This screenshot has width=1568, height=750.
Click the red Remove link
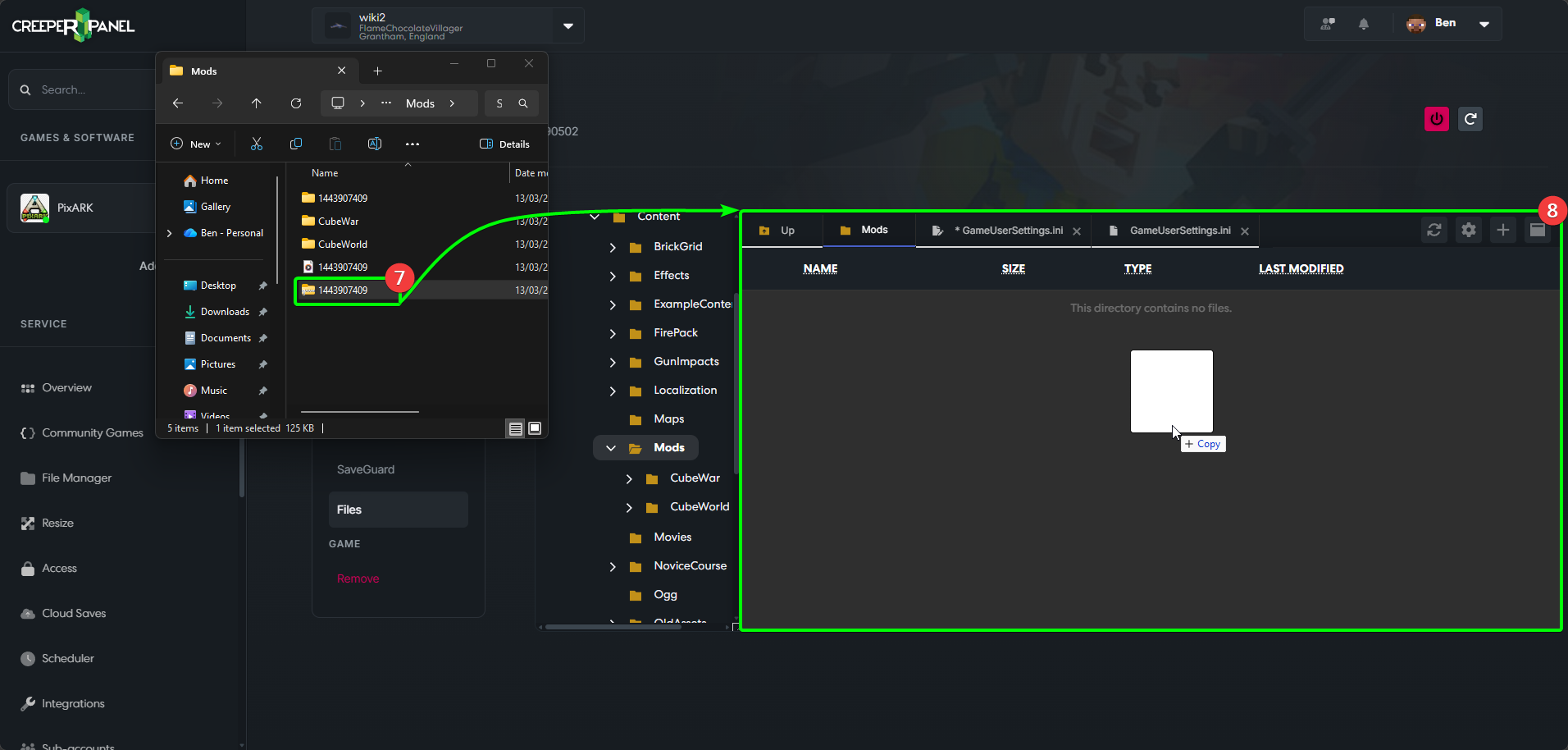[x=358, y=579]
